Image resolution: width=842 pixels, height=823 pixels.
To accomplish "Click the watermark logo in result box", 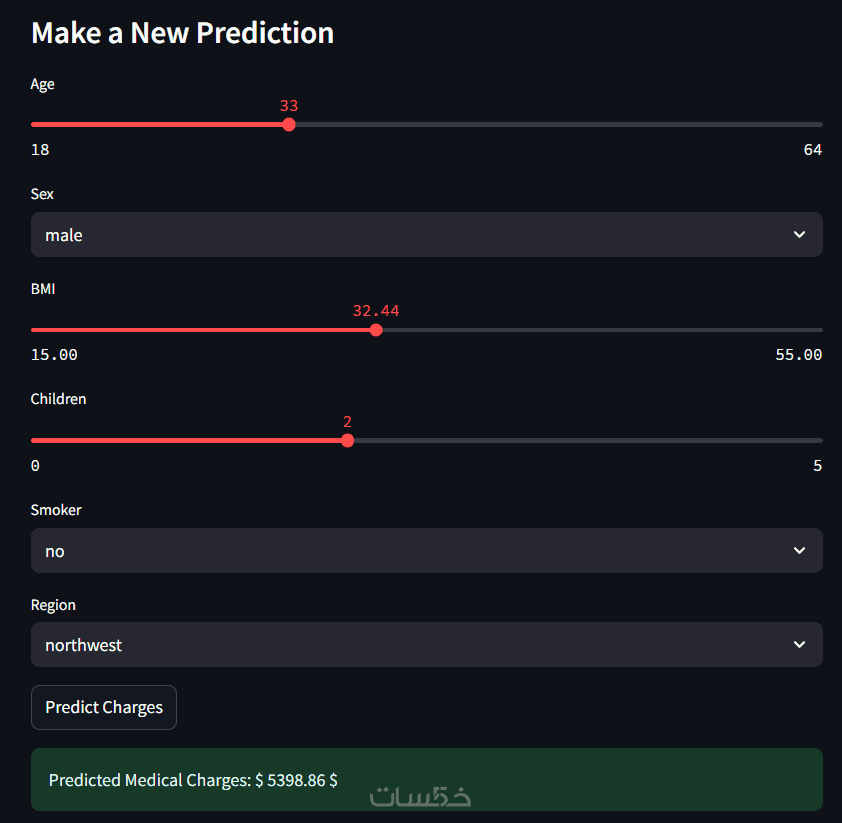I will coord(420,796).
